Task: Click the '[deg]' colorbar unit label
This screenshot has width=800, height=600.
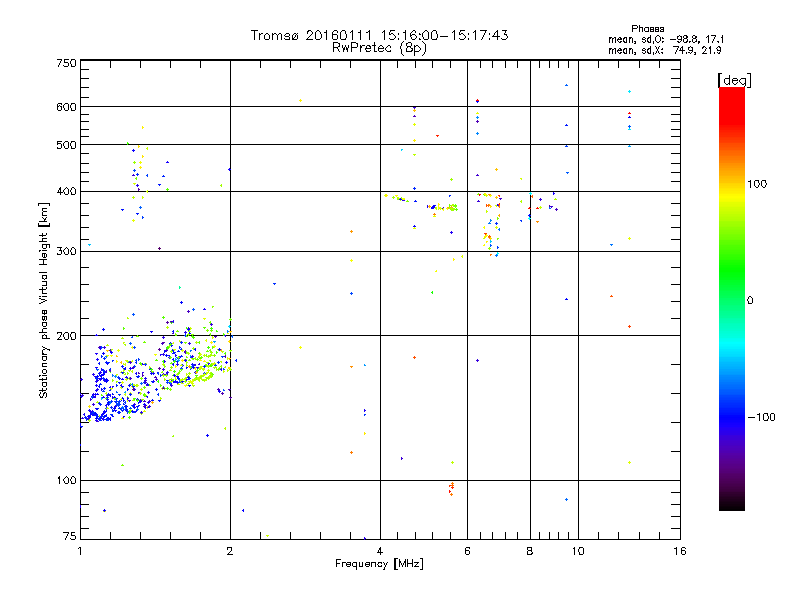Action: point(734,80)
